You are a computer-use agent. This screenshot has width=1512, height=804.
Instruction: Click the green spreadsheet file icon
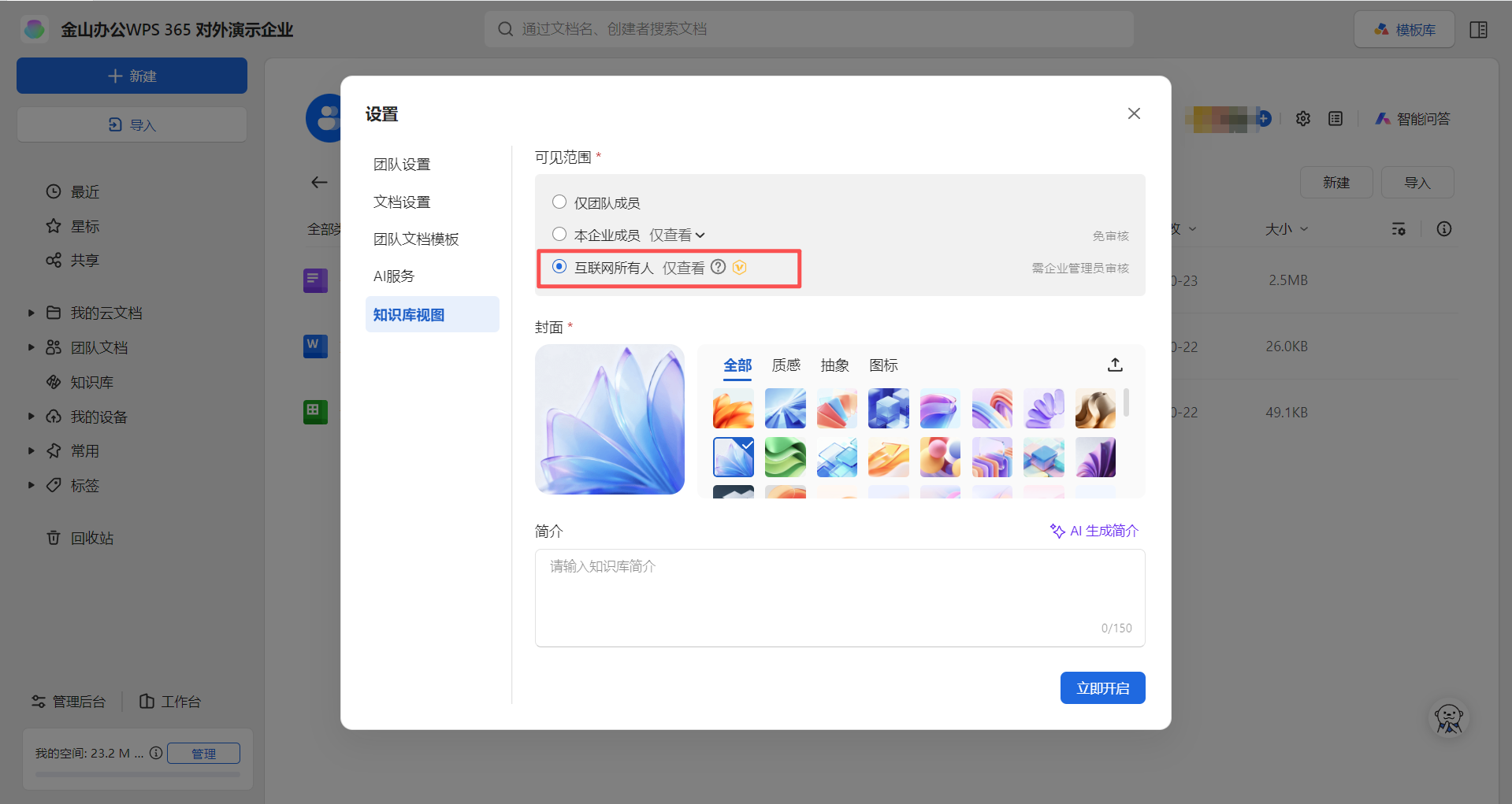click(x=316, y=412)
